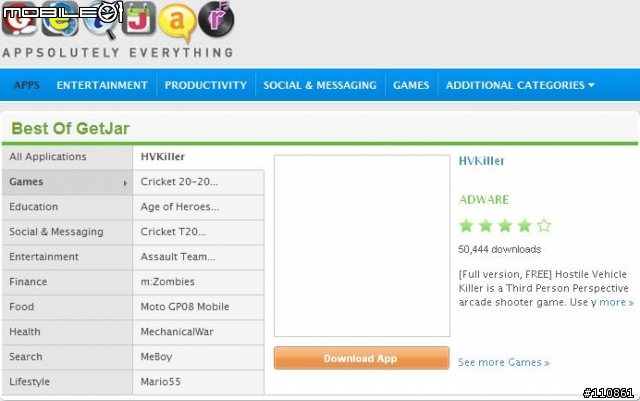Click the second green rating star
640x401 pixels.
point(486,225)
